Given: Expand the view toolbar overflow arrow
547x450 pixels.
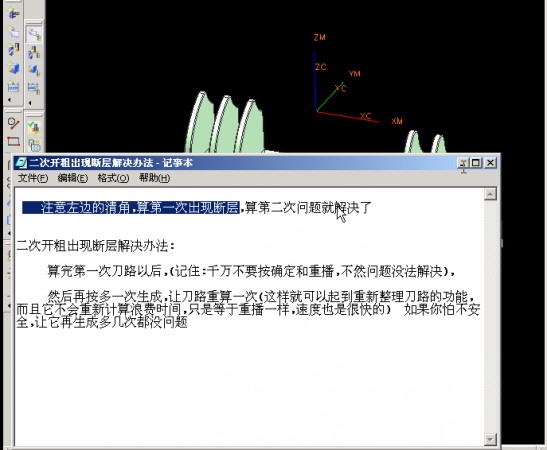Looking at the screenshot, I should (x=30, y=103).
